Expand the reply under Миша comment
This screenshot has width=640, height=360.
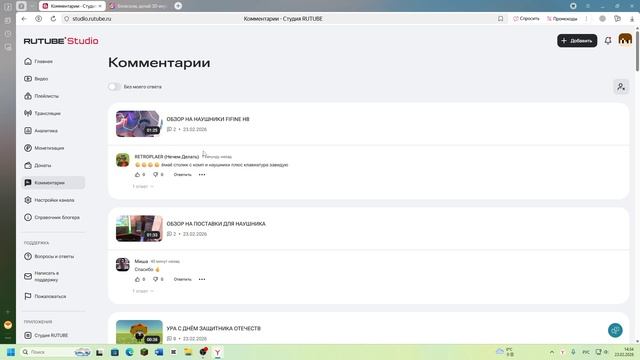pos(143,291)
